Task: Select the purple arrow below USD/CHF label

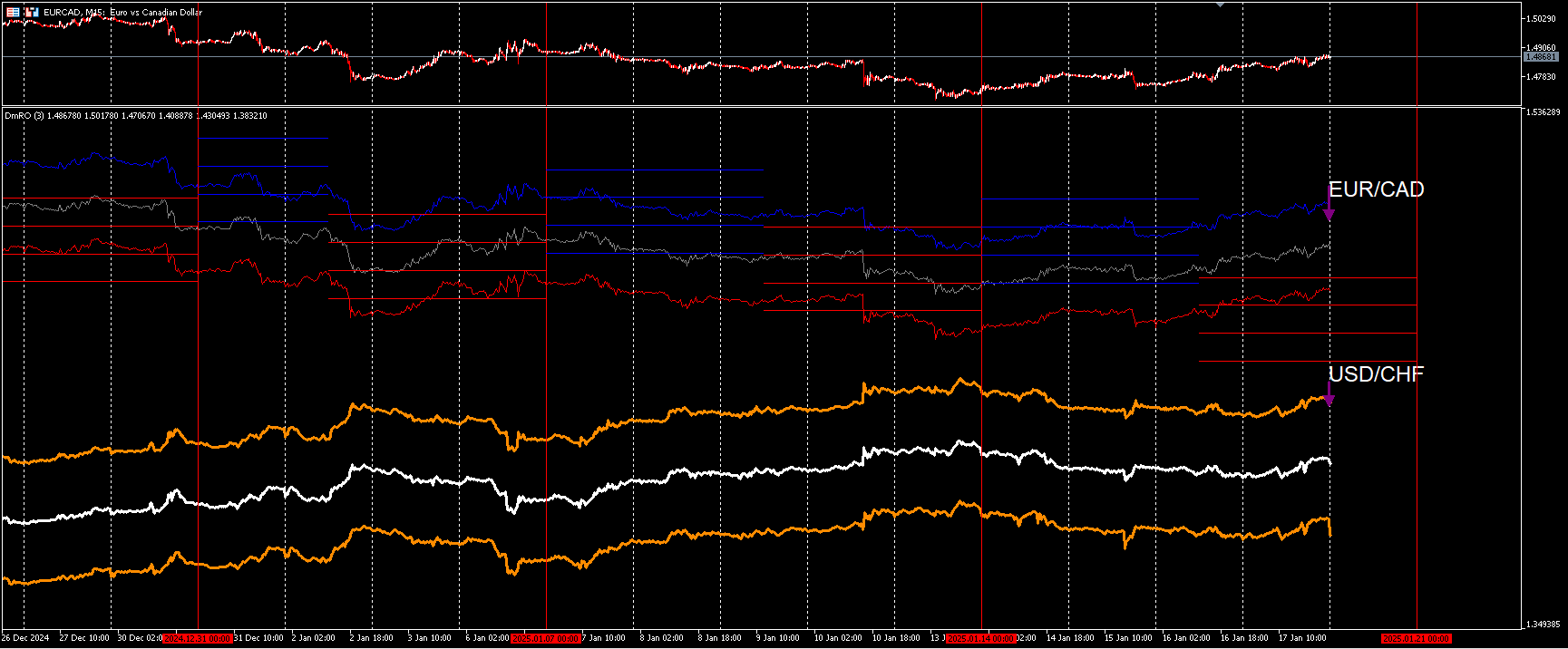Action: click(x=1329, y=394)
